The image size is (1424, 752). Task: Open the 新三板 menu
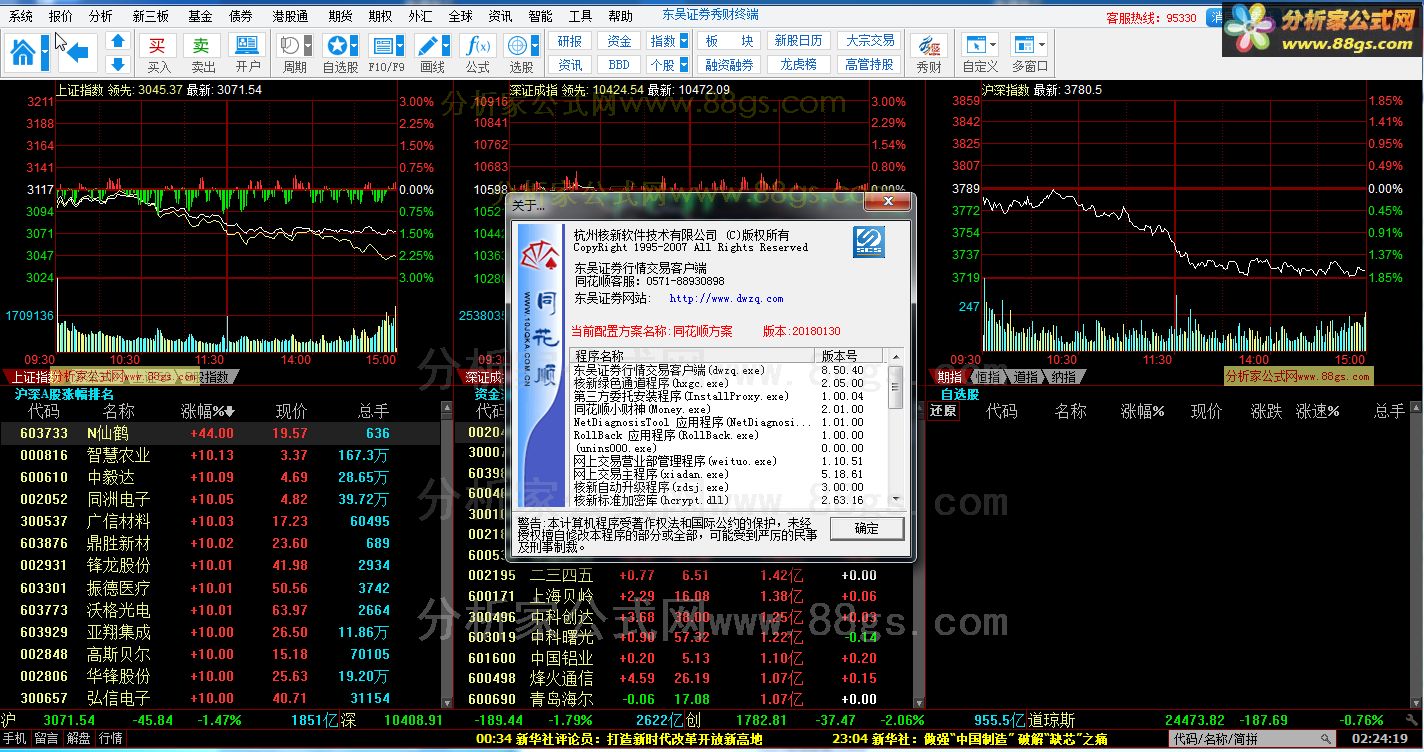150,16
